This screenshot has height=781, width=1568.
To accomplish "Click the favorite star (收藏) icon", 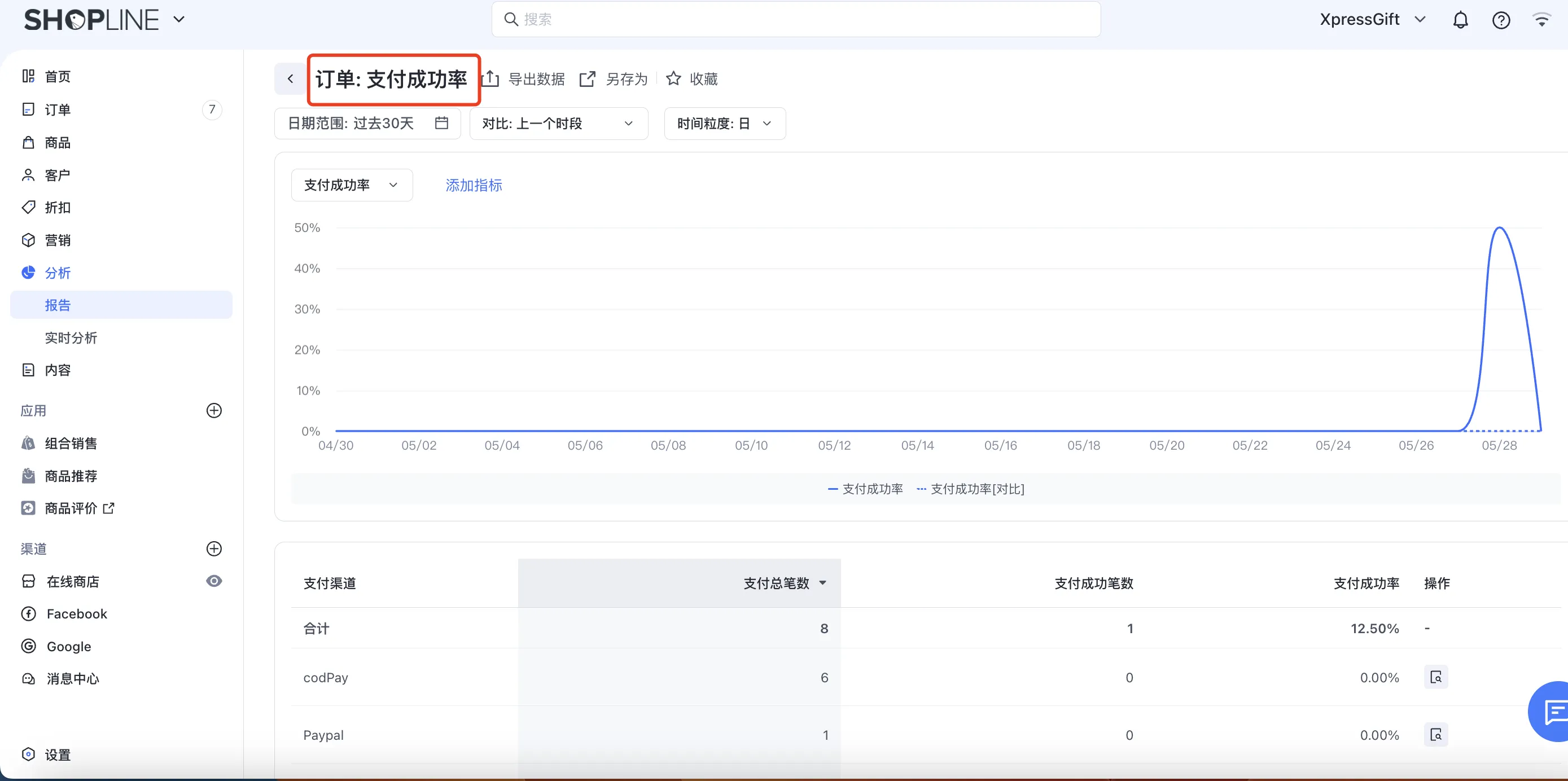I will coord(673,79).
